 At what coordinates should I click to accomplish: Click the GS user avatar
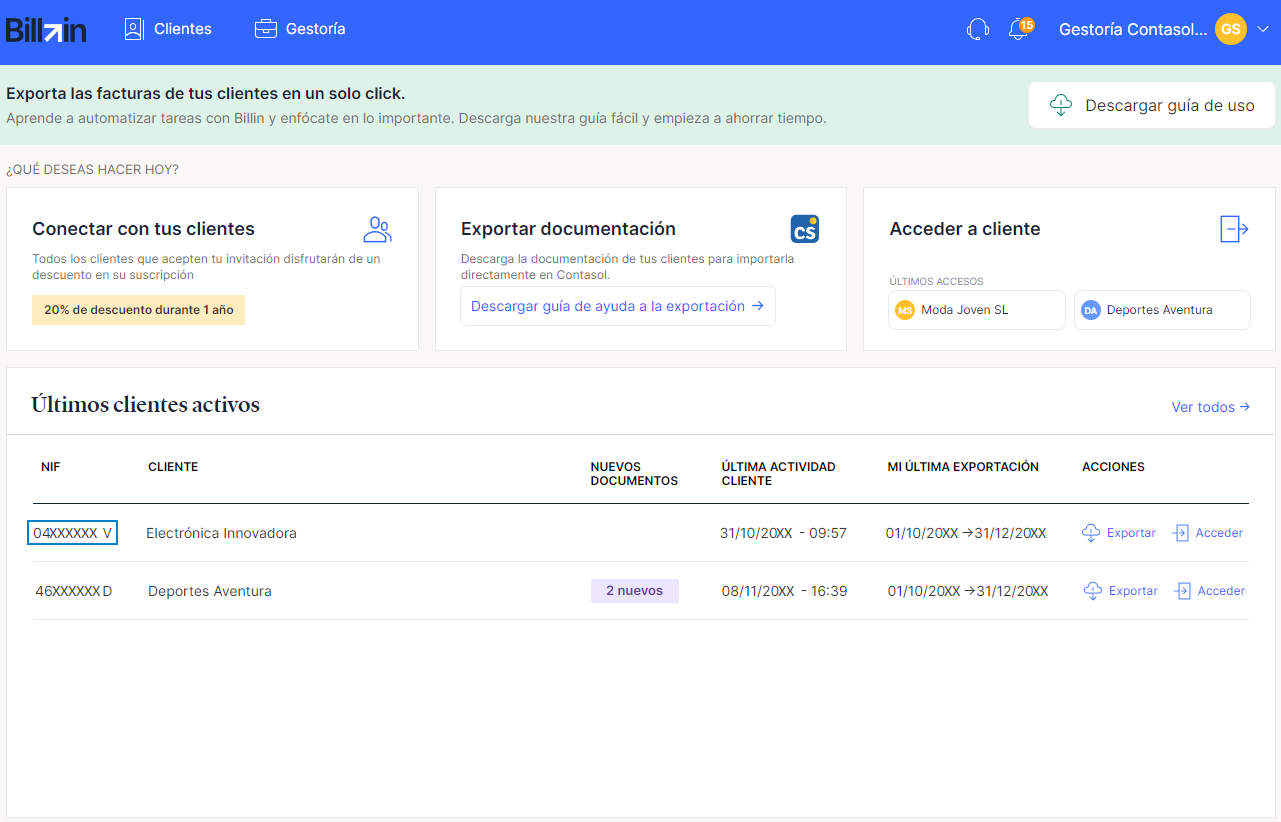coord(1230,29)
